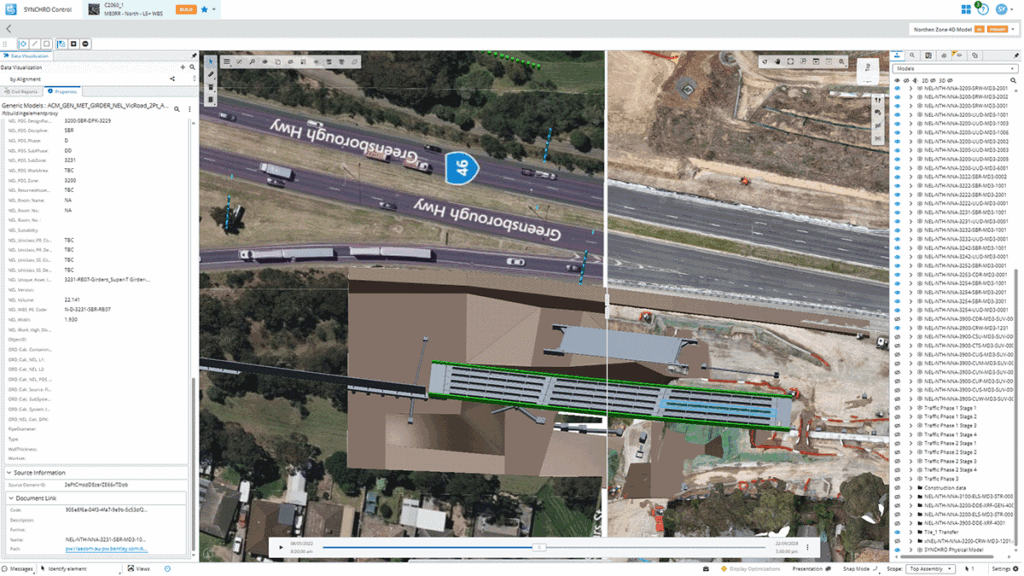Click the Zoom tool in the viewport toolbar
The width and height of the screenshot is (1024, 576).
pyautogui.click(x=252, y=61)
